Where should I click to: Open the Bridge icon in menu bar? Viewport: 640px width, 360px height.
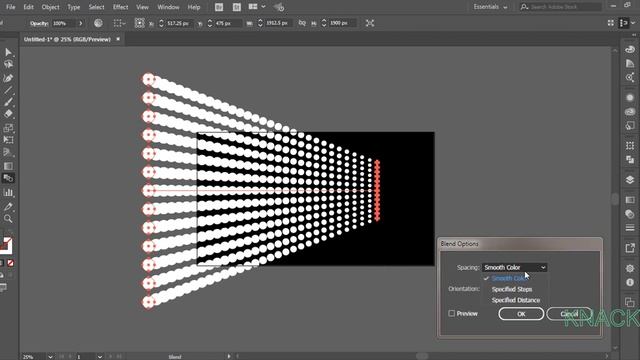tap(219, 7)
